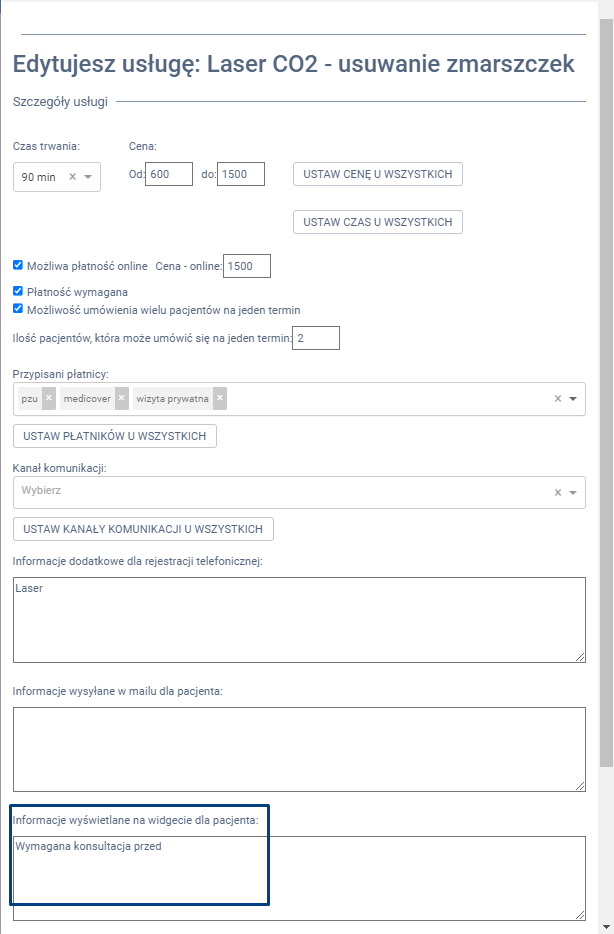The image size is (614, 934).
Task: Remove the pzu payer tag
Action: click(49, 398)
